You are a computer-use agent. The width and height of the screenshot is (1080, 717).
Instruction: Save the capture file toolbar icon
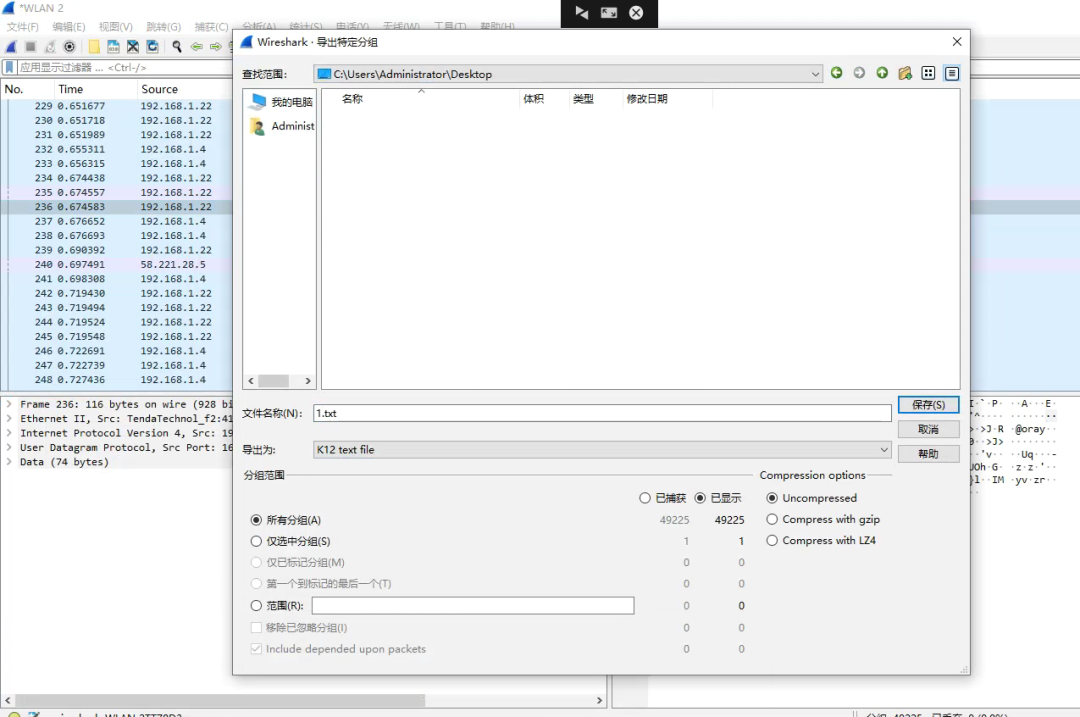tap(113, 47)
